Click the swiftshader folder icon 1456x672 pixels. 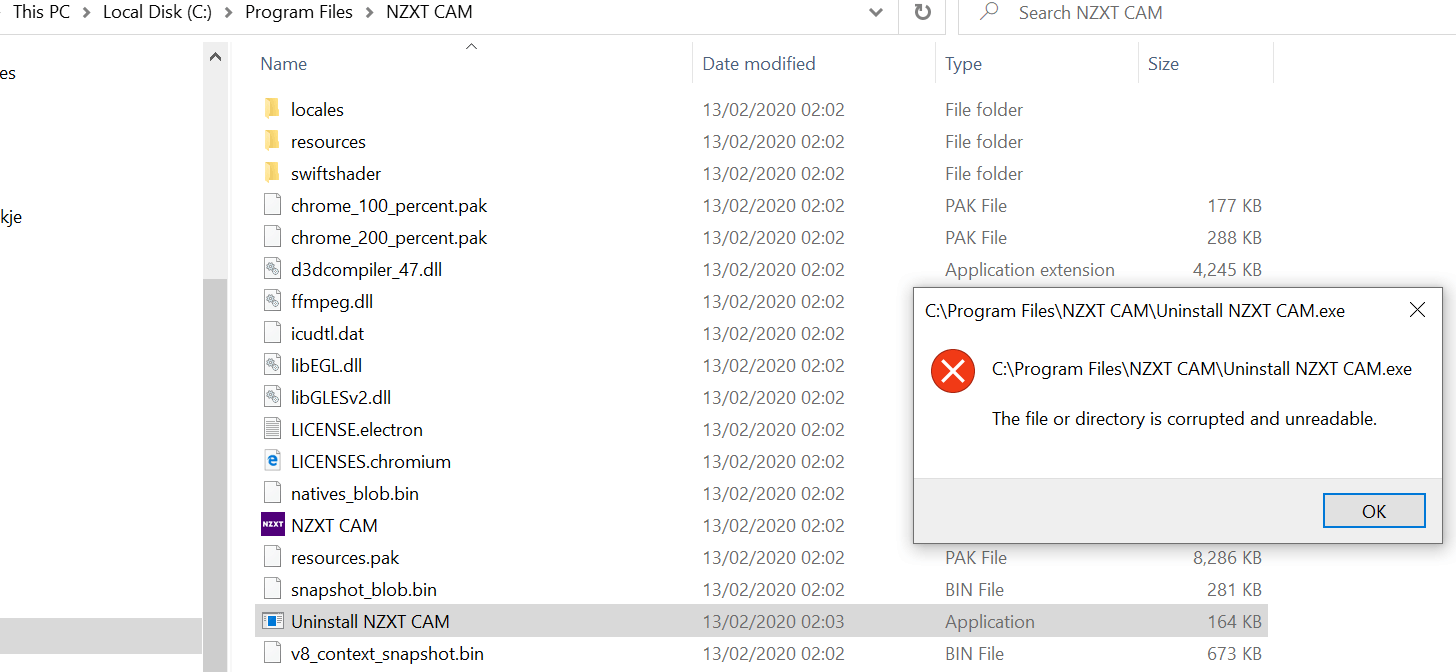(x=272, y=173)
